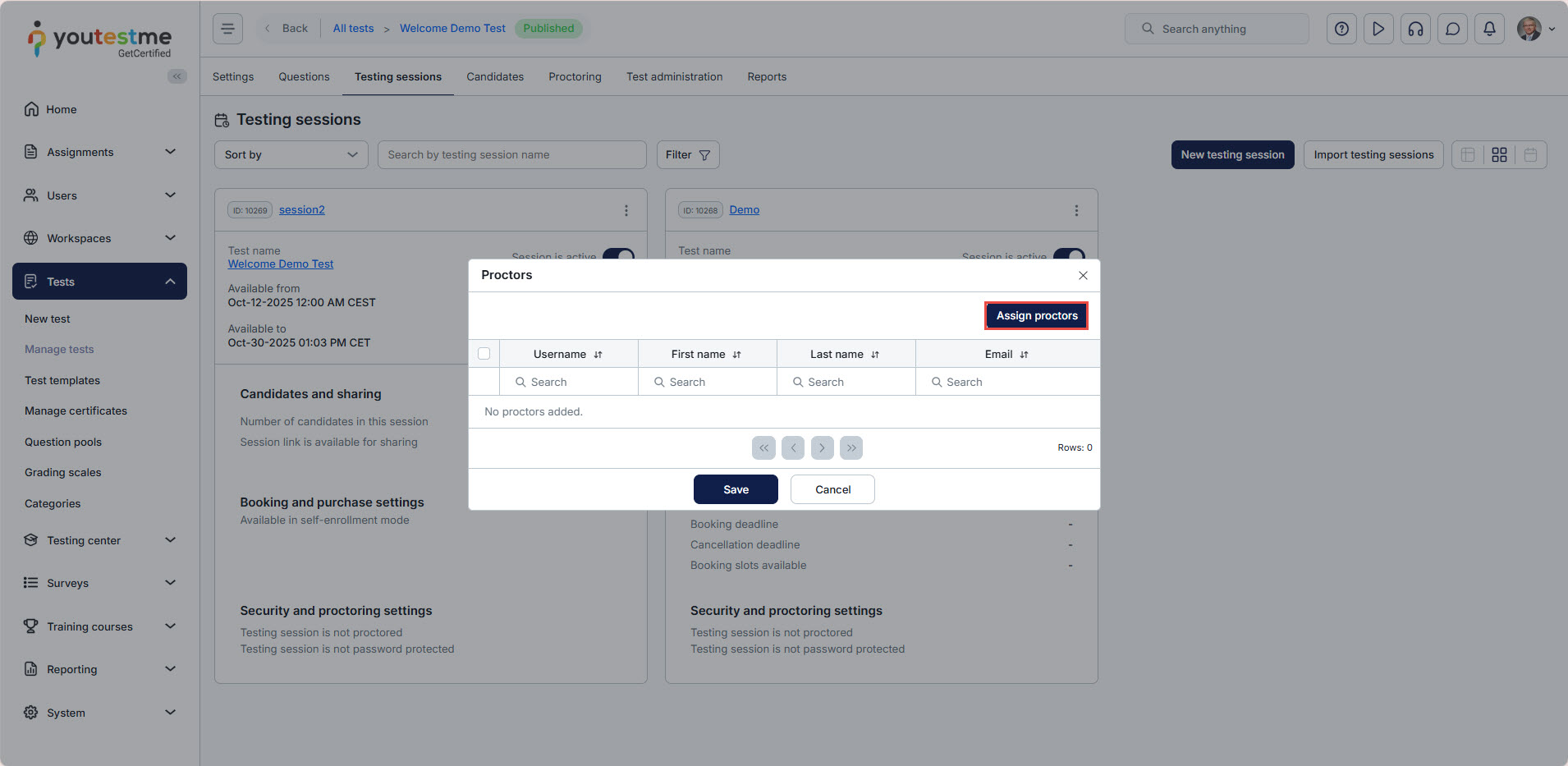Switch to the Candidates tab
The height and width of the screenshot is (766, 1568).
[x=494, y=76]
